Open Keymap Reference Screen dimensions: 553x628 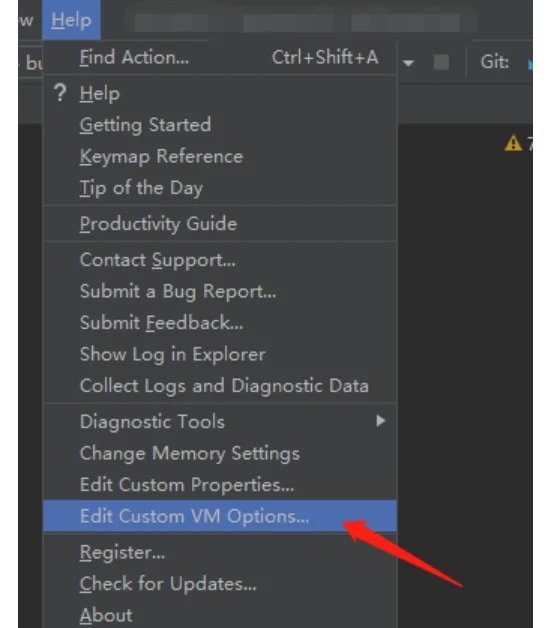pyautogui.click(x=220, y=156)
